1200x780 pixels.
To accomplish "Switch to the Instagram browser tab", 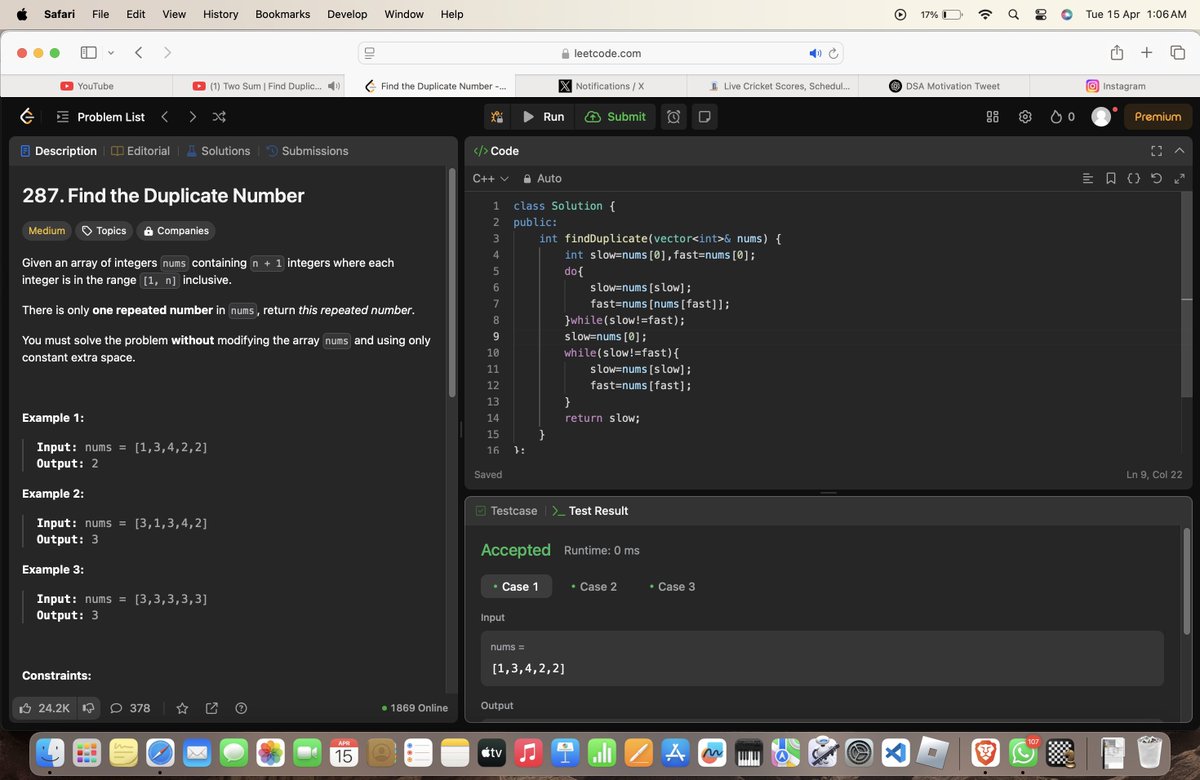I will click(x=1116, y=86).
